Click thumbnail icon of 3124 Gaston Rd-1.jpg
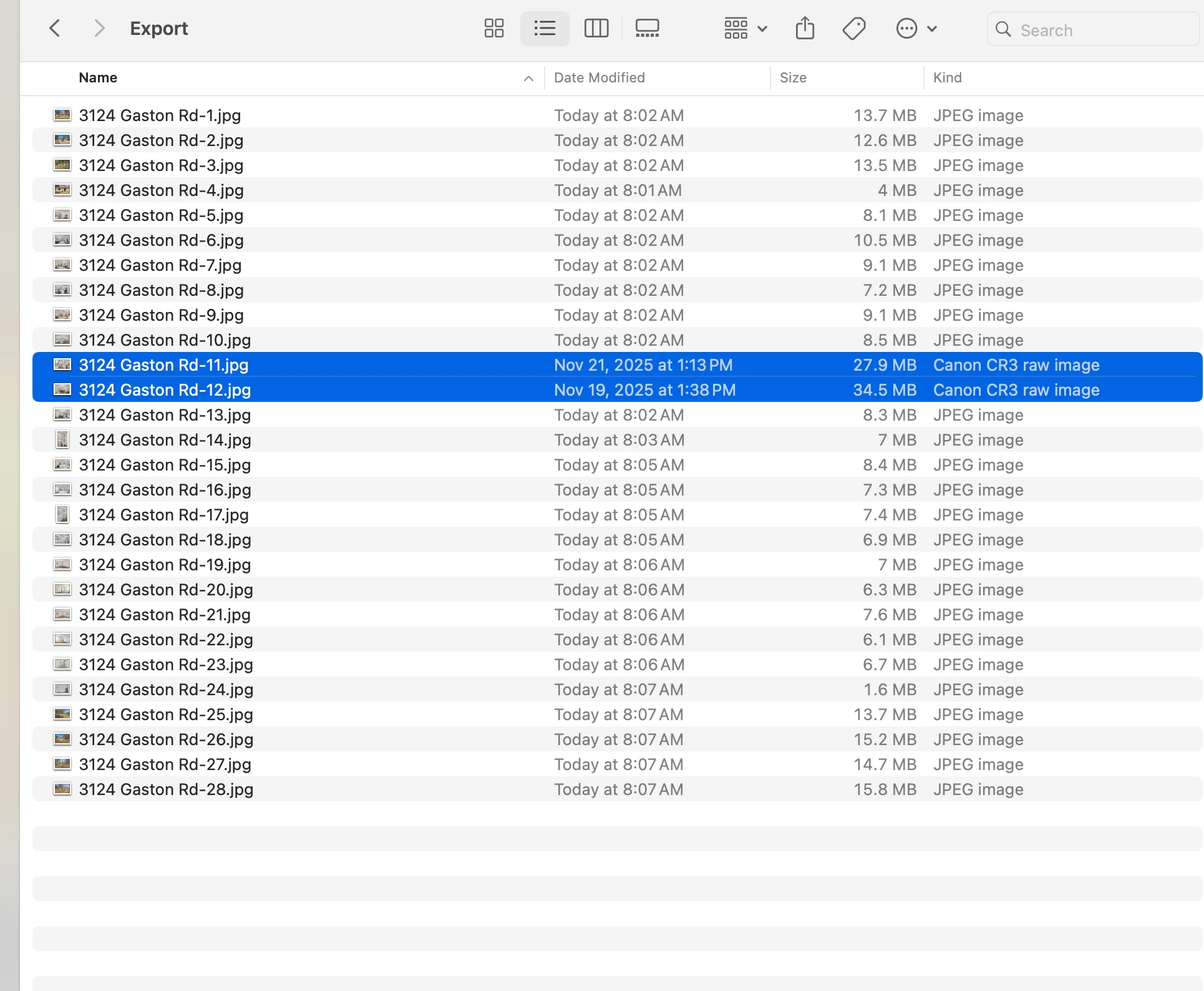1204x991 pixels. coord(62,115)
